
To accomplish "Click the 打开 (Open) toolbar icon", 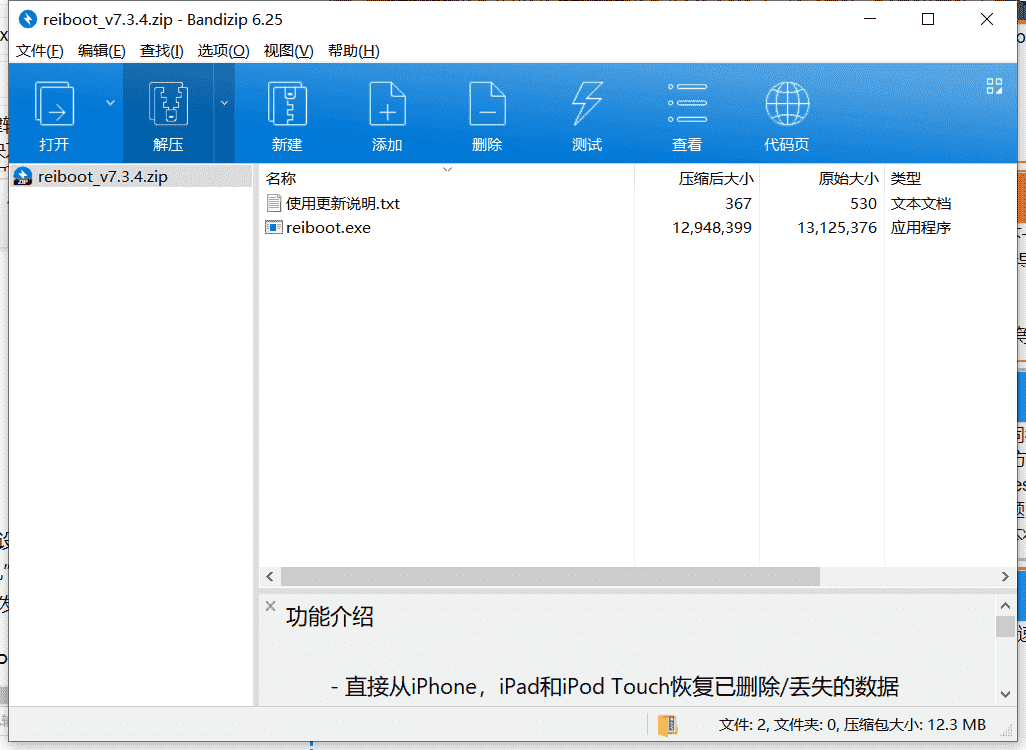I will (x=54, y=103).
